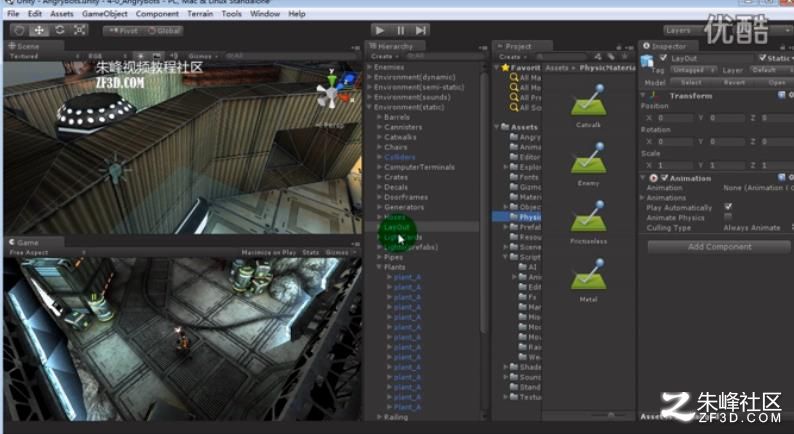
Task: Open the GameObject menu
Action: (x=105, y=14)
